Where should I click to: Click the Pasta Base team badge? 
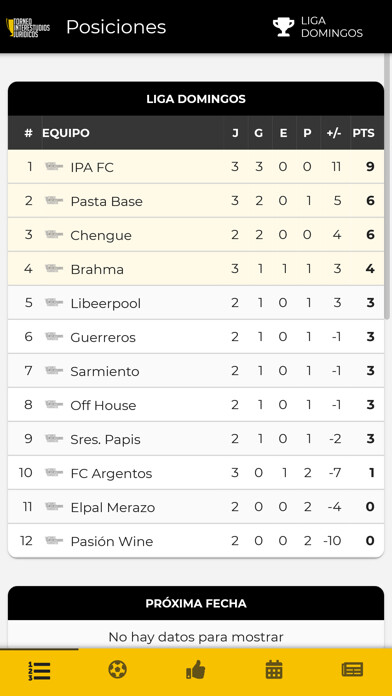click(x=54, y=201)
